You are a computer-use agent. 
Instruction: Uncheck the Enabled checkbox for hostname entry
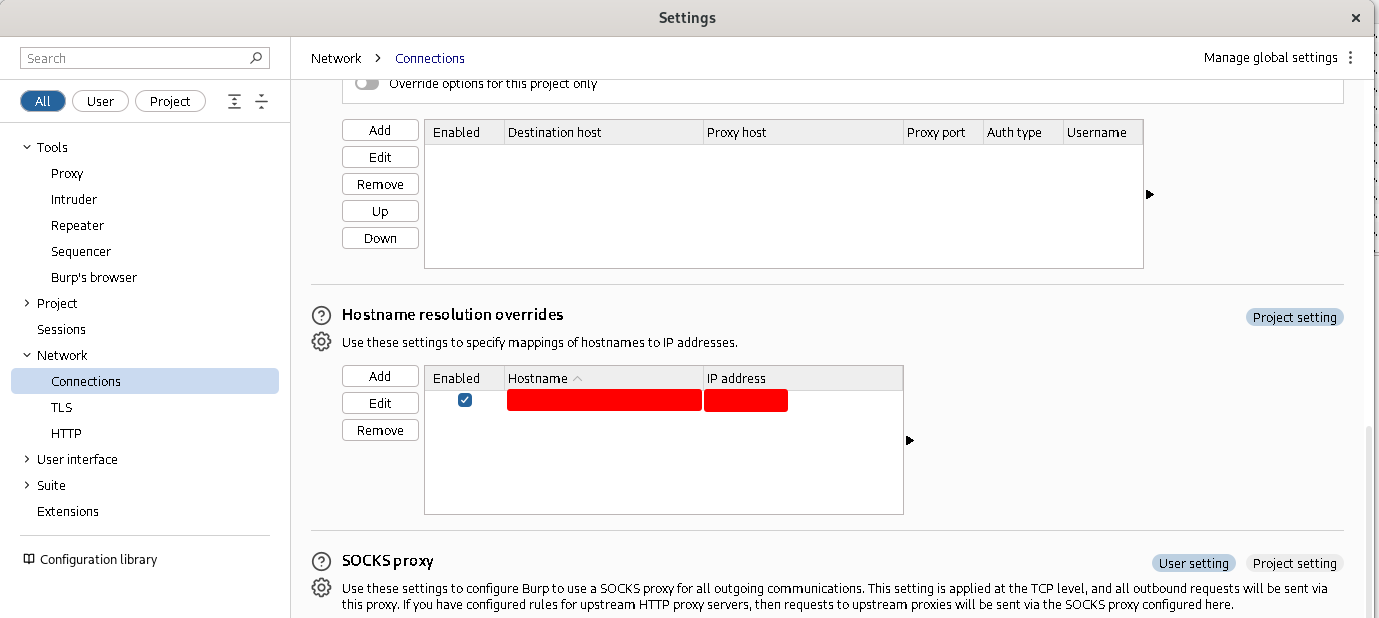(x=465, y=401)
